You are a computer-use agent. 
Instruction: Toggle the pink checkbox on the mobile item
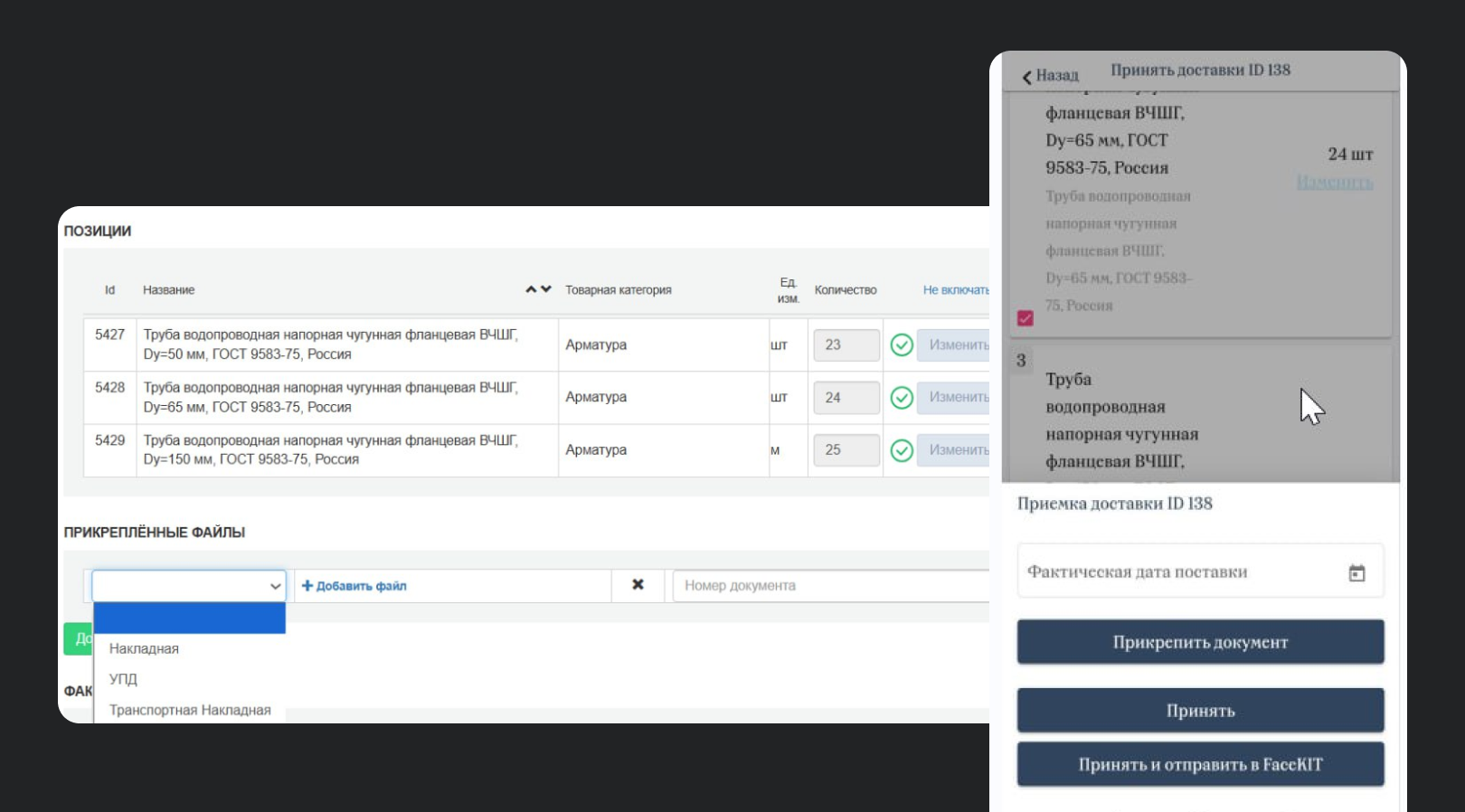1025,318
